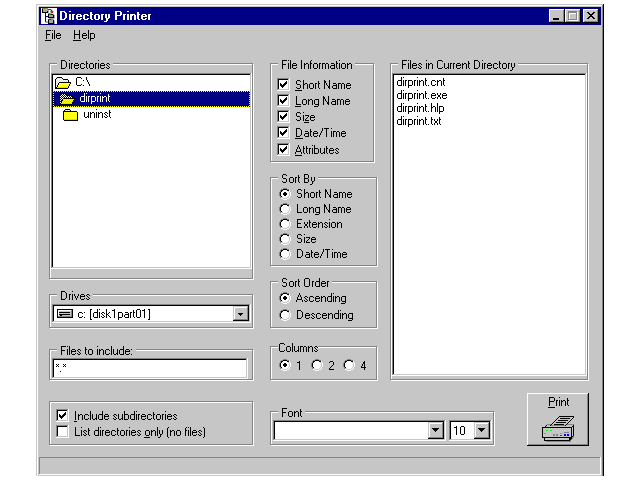640x480 pixels.
Task: Click the Files to include field
Action: (x=149, y=368)
